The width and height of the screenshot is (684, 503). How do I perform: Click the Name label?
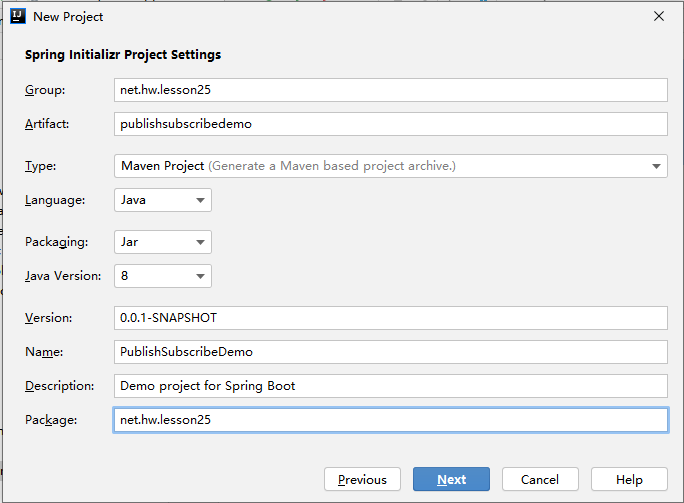click(44, 352)
